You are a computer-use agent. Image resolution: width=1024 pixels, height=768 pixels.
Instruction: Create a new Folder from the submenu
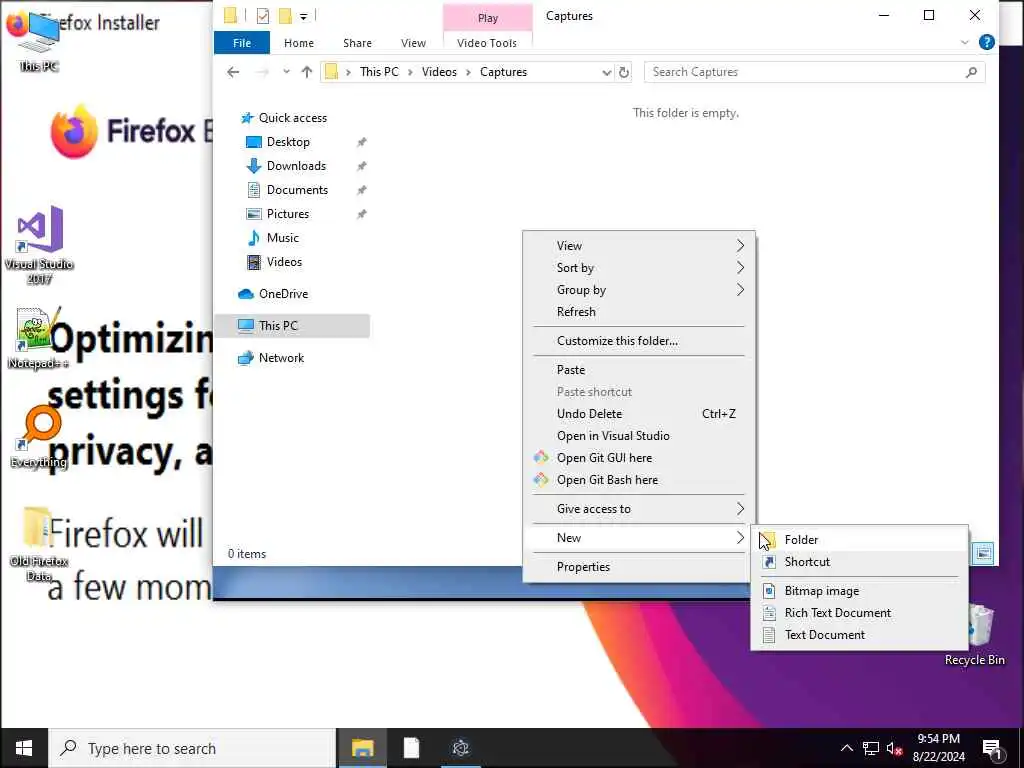tap(859, 539)
